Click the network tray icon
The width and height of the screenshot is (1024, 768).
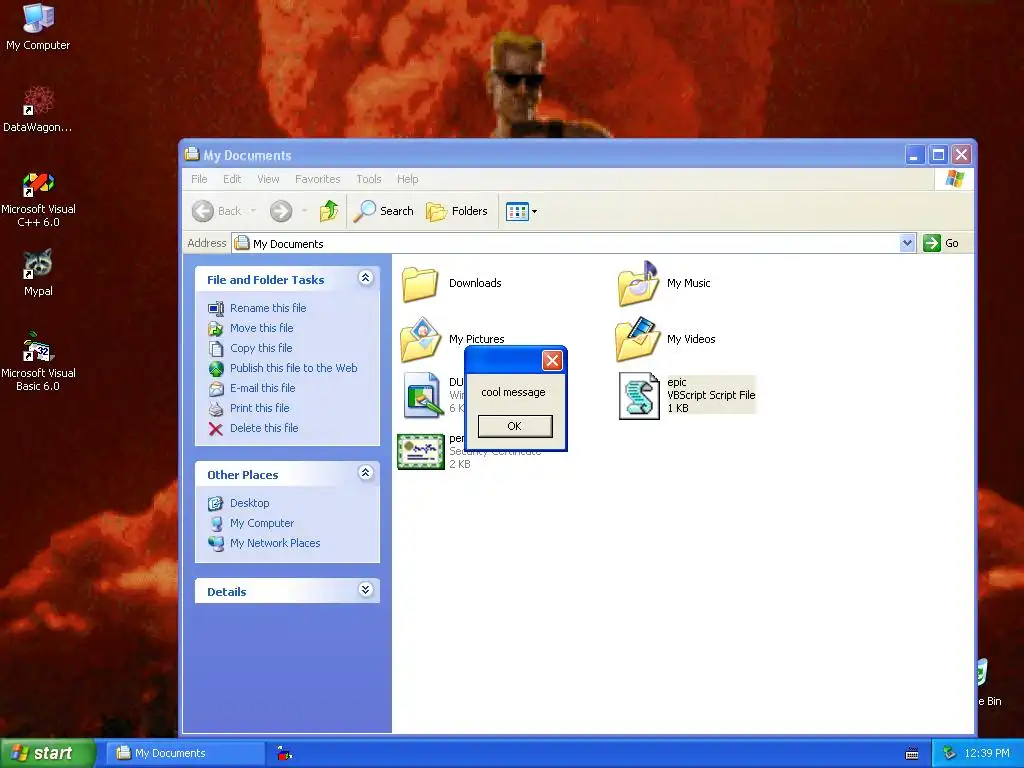(949, 754)
